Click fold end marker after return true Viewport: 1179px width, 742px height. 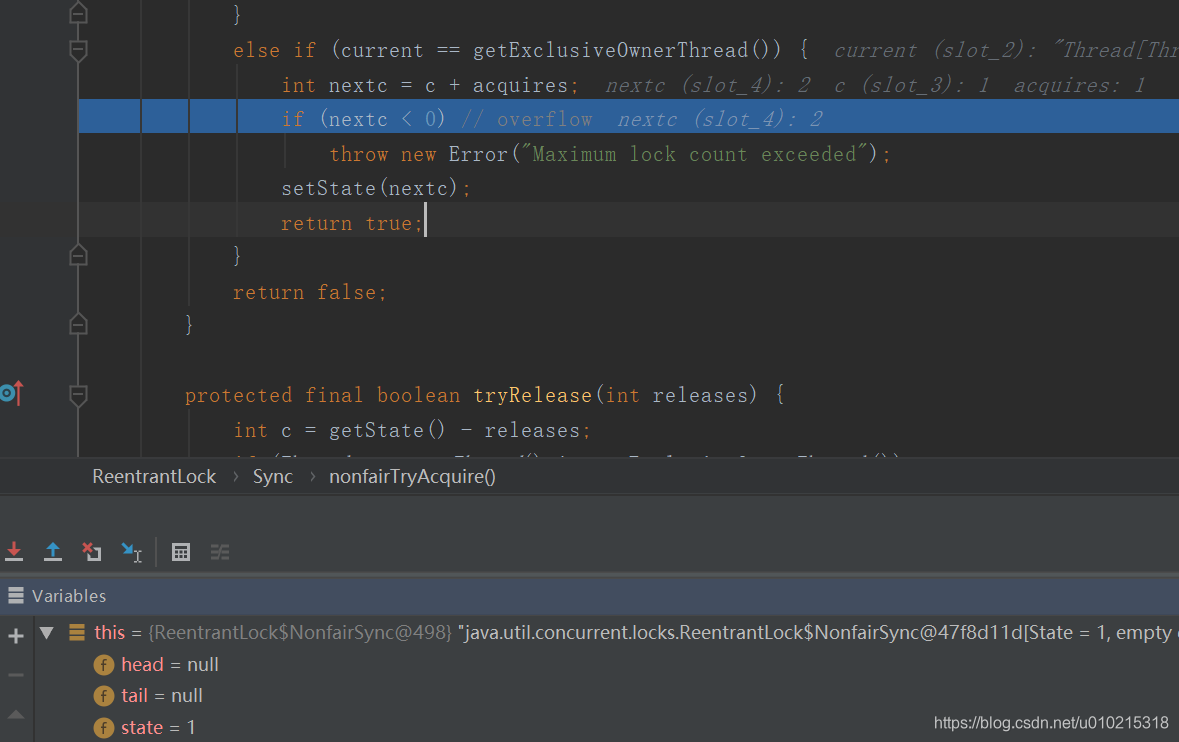pyautogui.click(x=78, y=256)
